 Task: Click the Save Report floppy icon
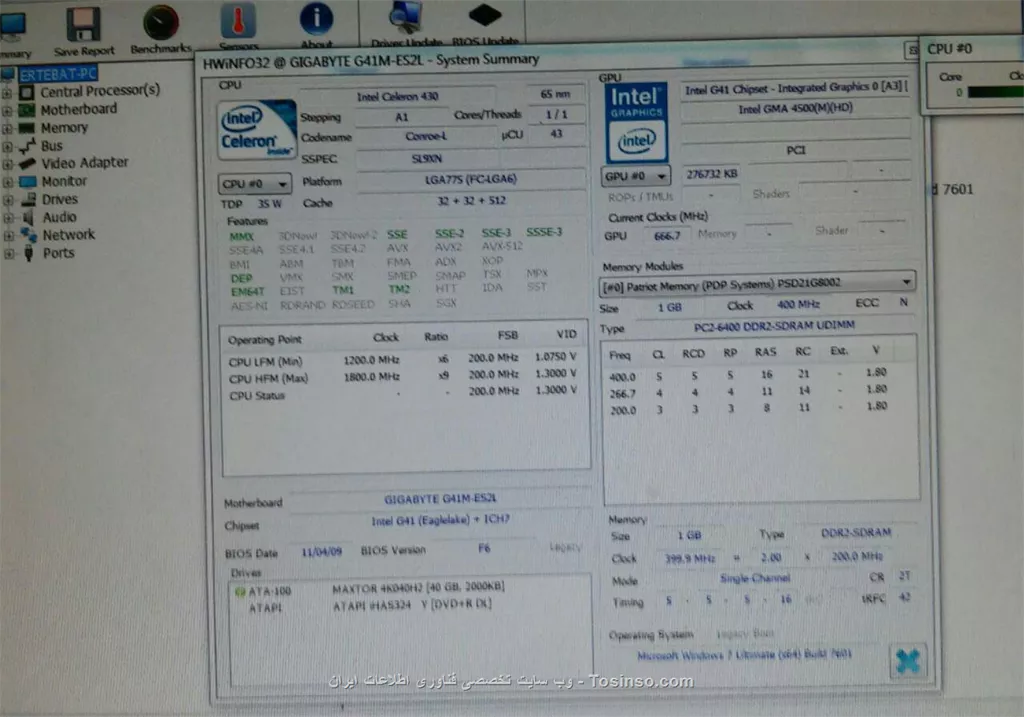pos(83,24)
